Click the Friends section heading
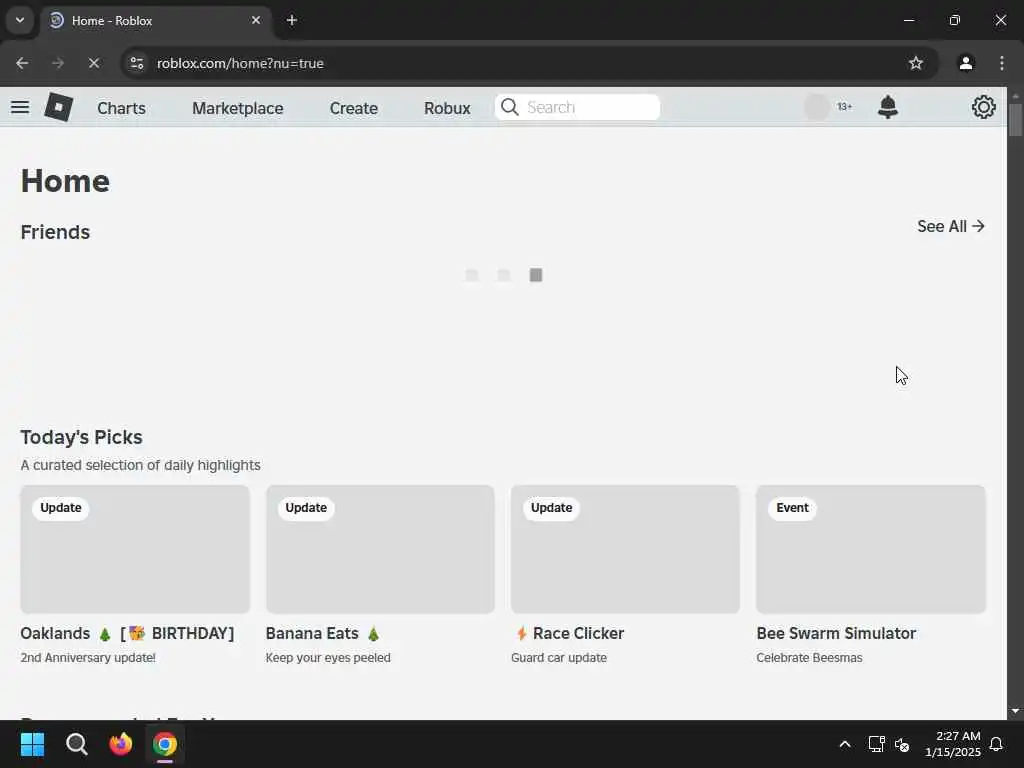Viewport: 1024px width, 768px height. tap(56, 232)
